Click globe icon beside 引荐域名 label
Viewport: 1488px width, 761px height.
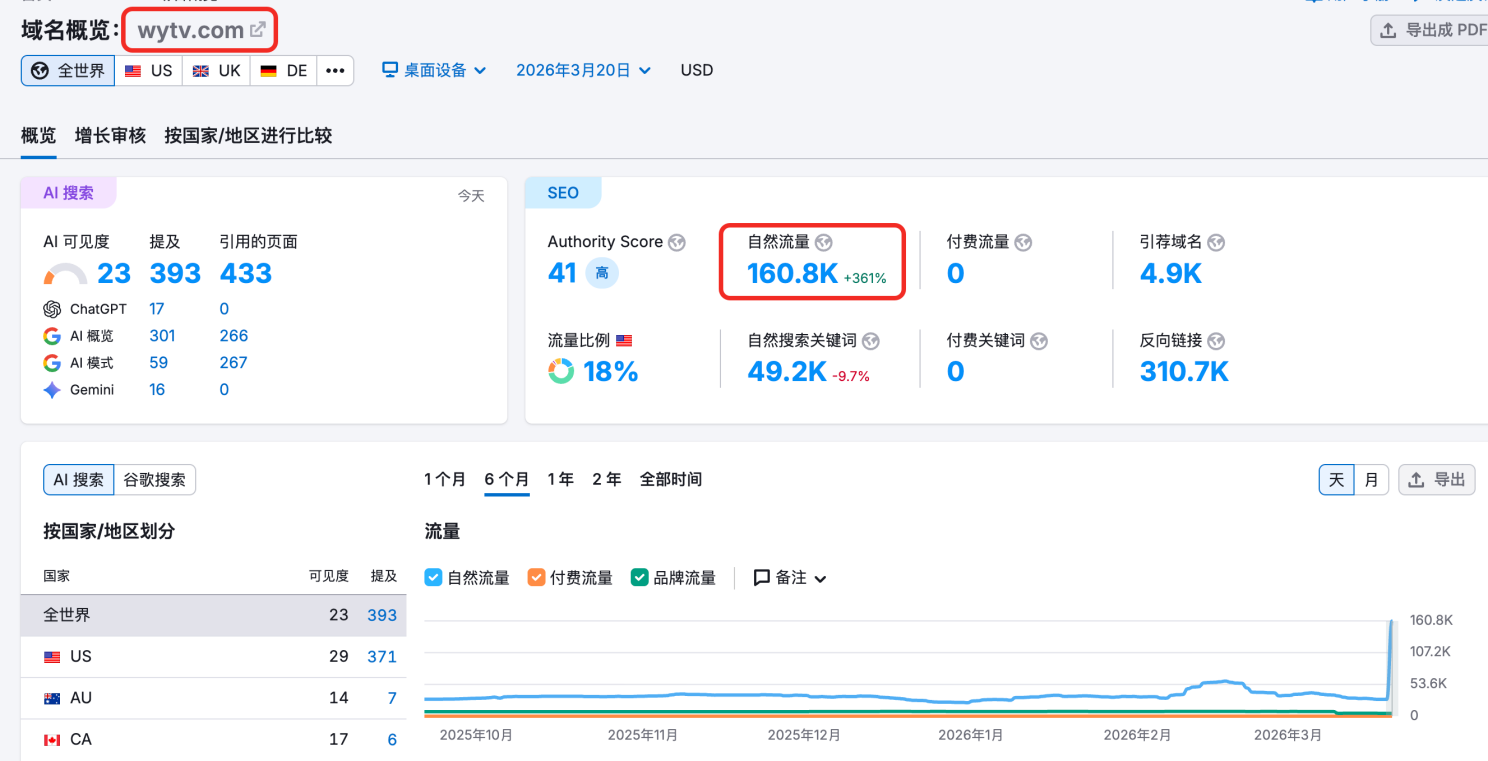tap(1216, 242)
